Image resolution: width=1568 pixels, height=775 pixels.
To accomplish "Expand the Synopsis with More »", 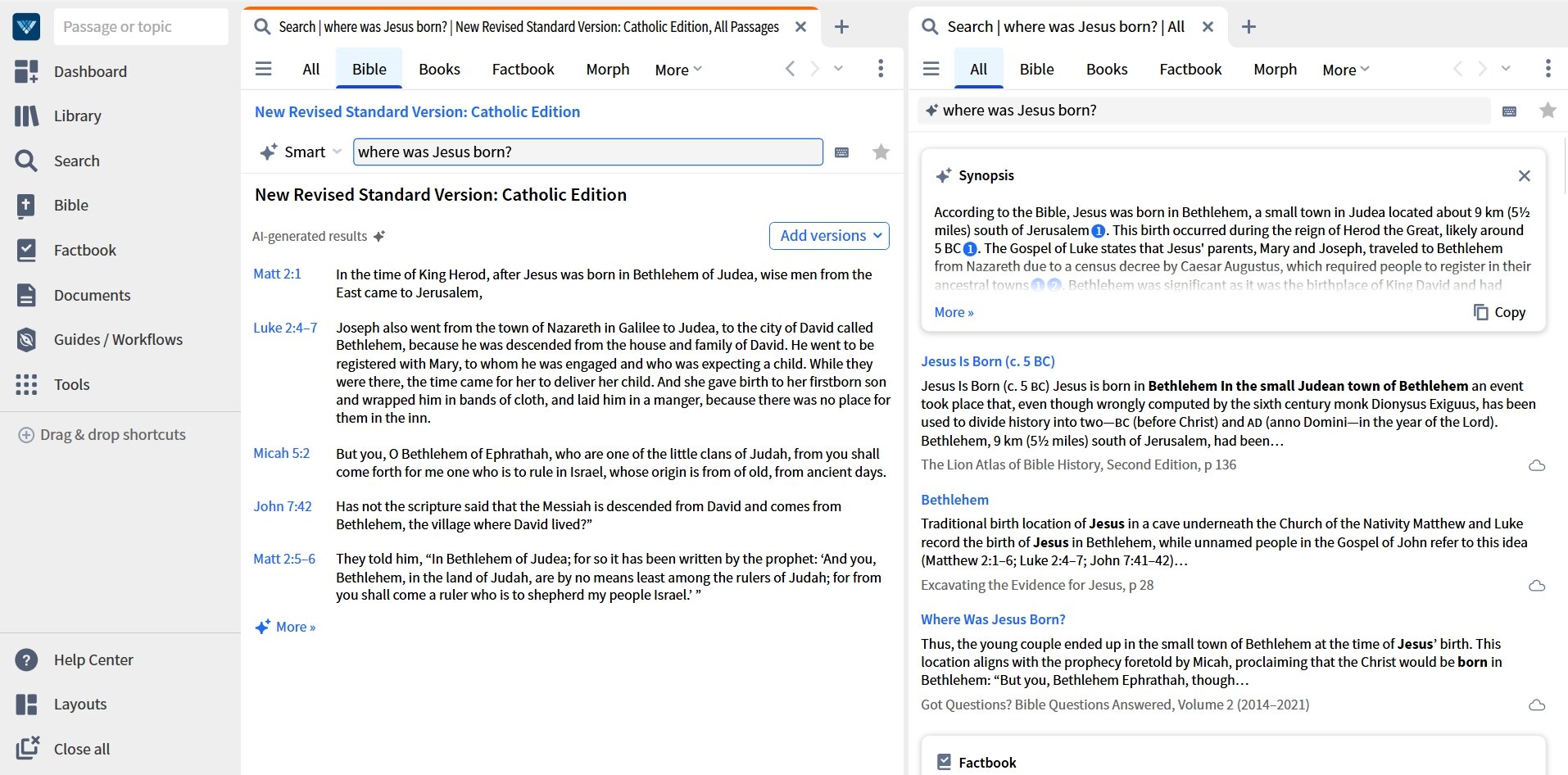I will 954,312.
